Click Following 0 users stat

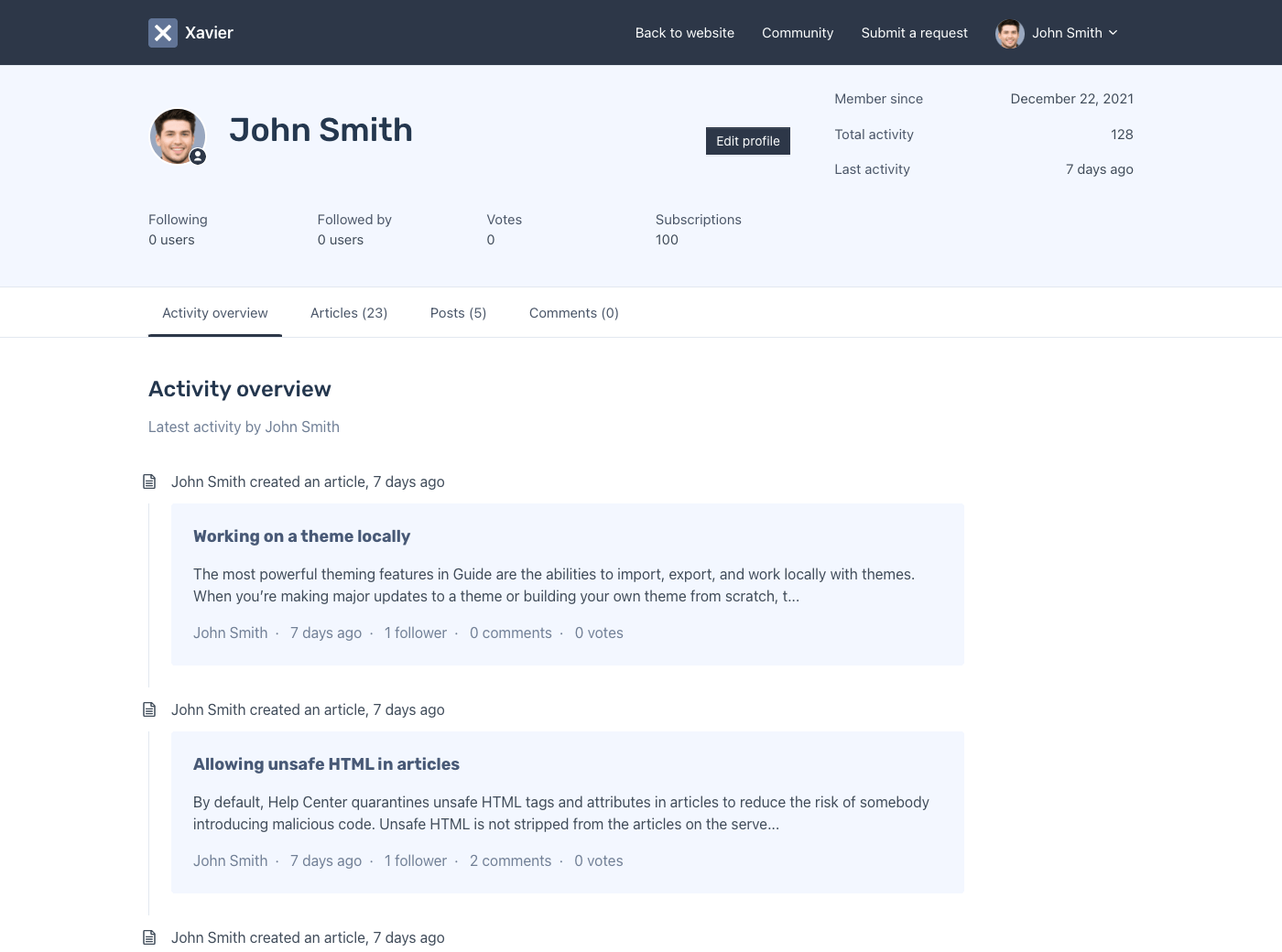(178, 230)
